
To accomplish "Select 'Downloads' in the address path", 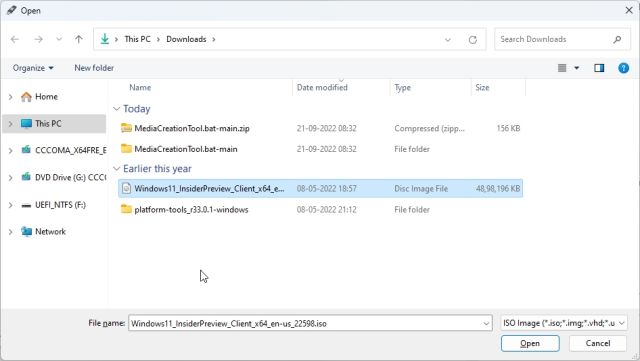I will click(186, 39).
